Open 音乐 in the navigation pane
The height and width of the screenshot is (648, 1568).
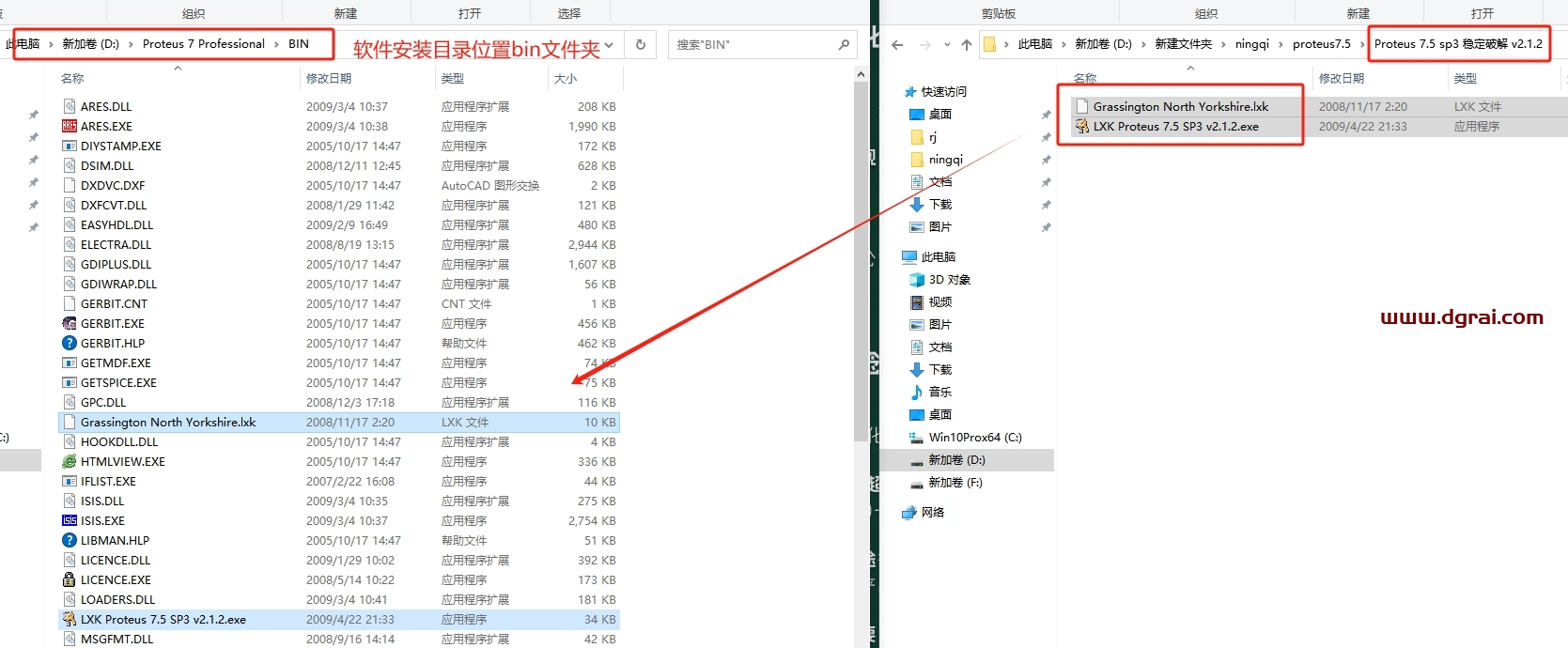[x=939, y=392]
